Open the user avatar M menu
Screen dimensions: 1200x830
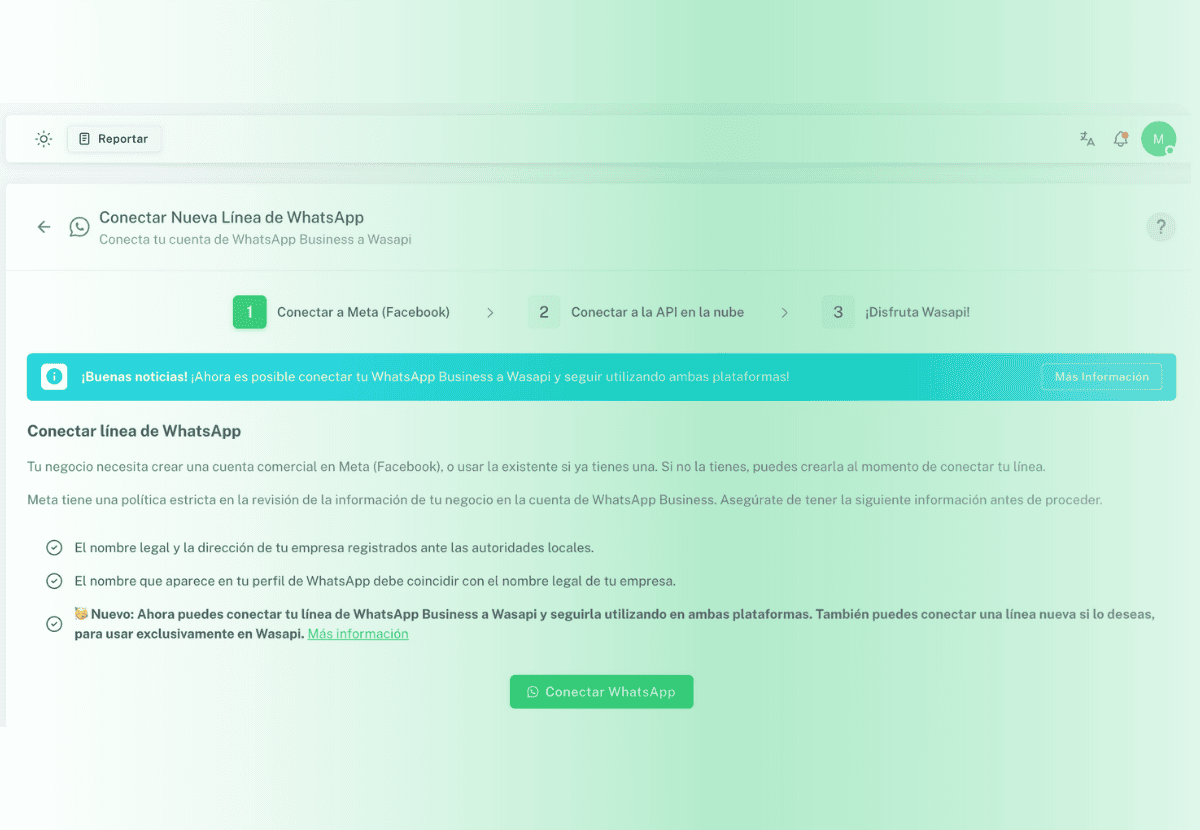click(x=1158, y=139)
